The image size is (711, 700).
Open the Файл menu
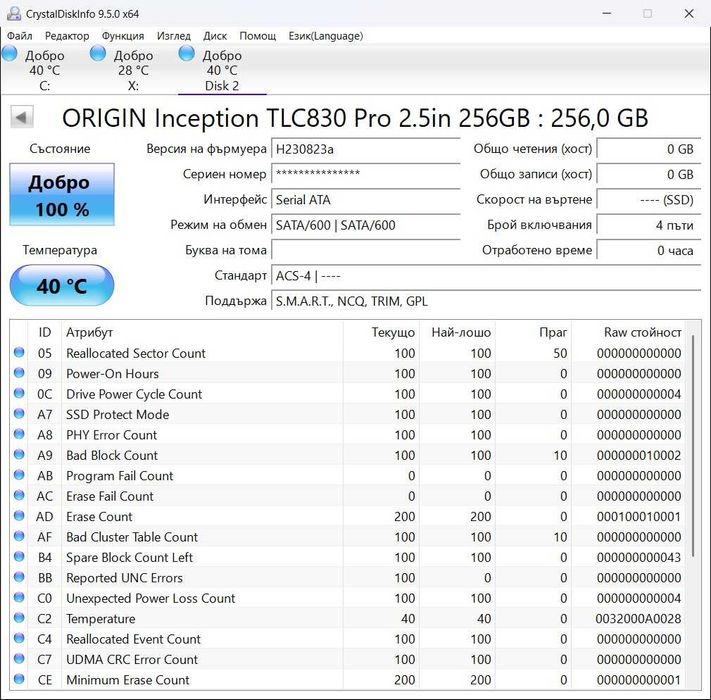[x=19, y=36]
